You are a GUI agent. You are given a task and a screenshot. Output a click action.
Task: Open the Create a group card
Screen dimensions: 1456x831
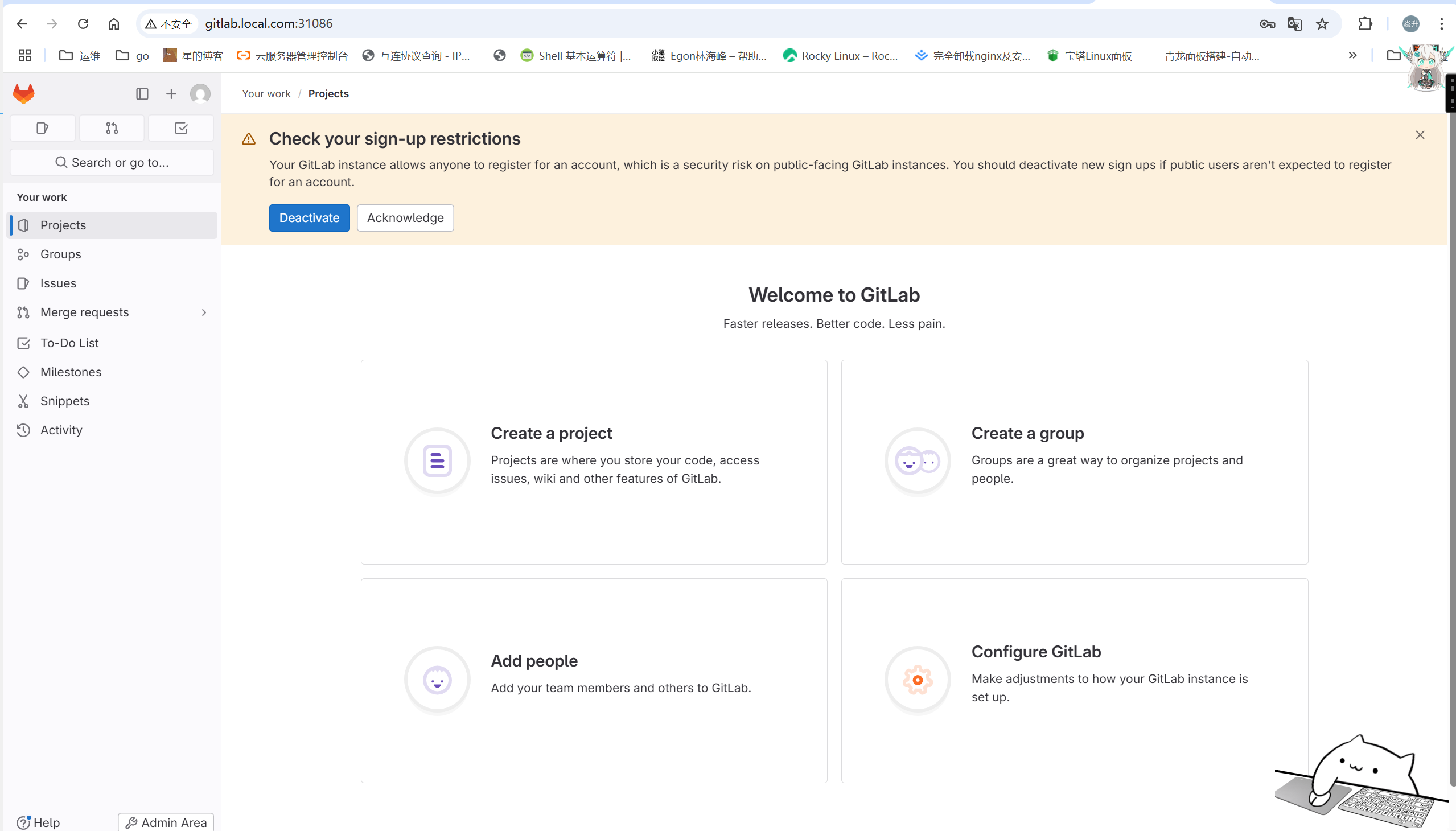point(1074,462)
